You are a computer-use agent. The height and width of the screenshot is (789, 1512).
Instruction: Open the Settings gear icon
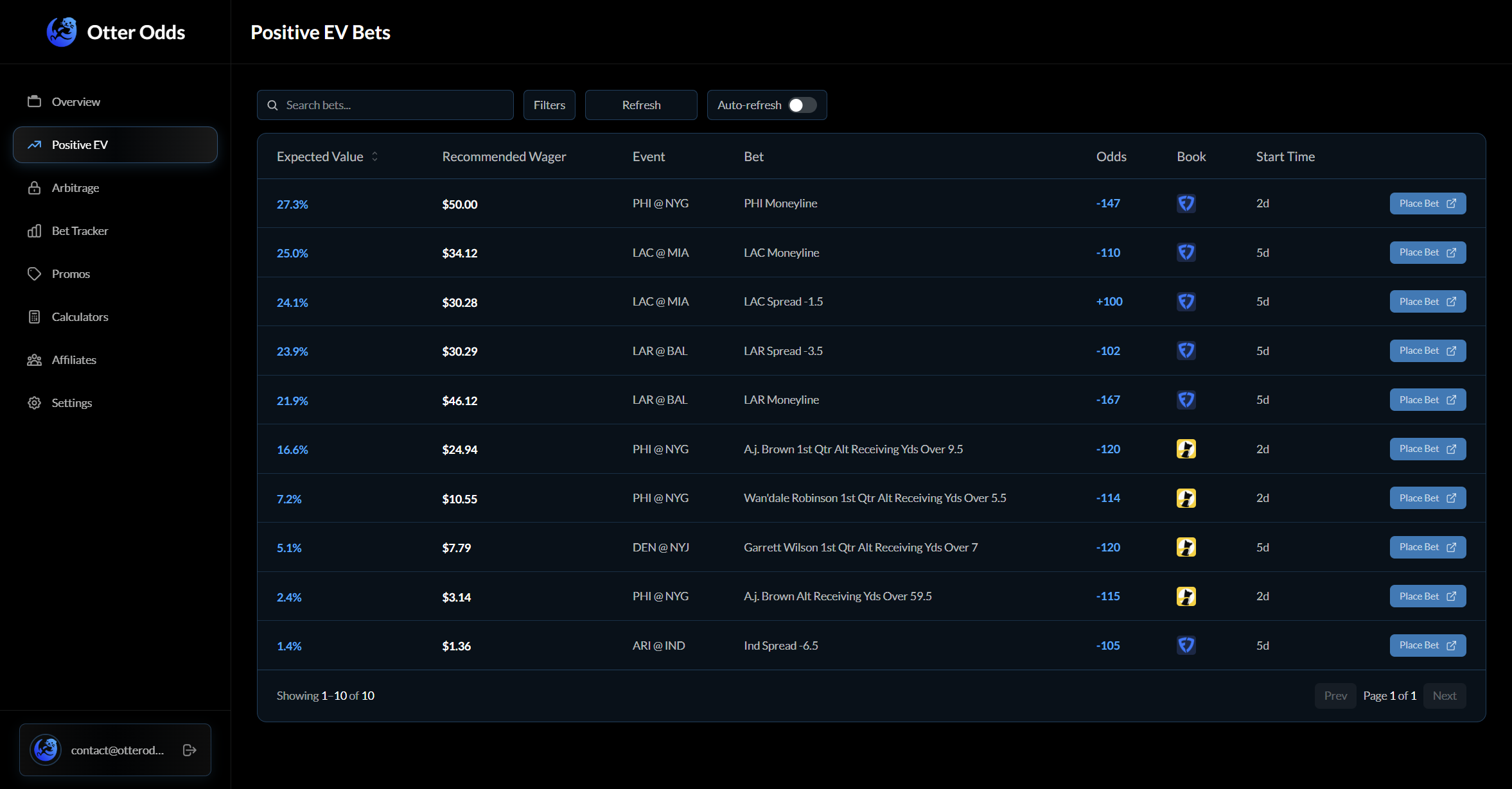(x=35, y=403)
